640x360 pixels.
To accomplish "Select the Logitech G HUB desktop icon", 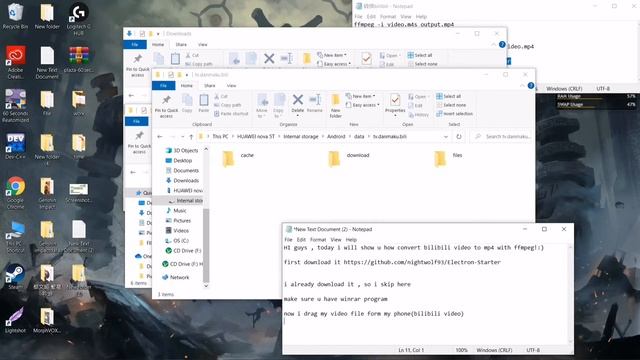I will (x=78, y=19).
